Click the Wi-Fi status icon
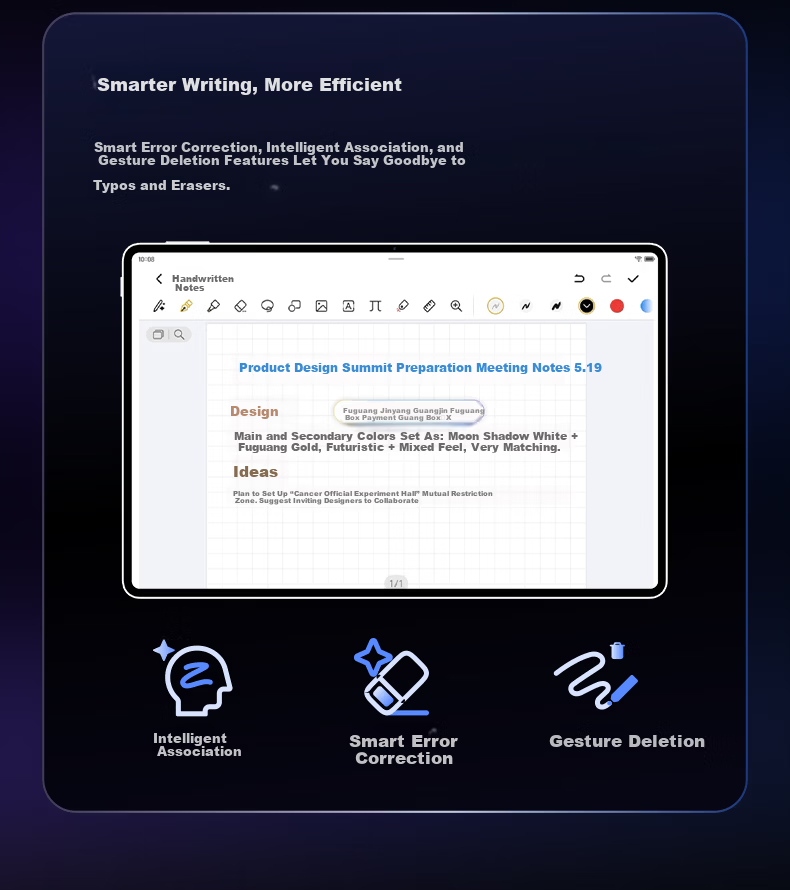This screenshot has height=890, width=790. tap(638, 259)
